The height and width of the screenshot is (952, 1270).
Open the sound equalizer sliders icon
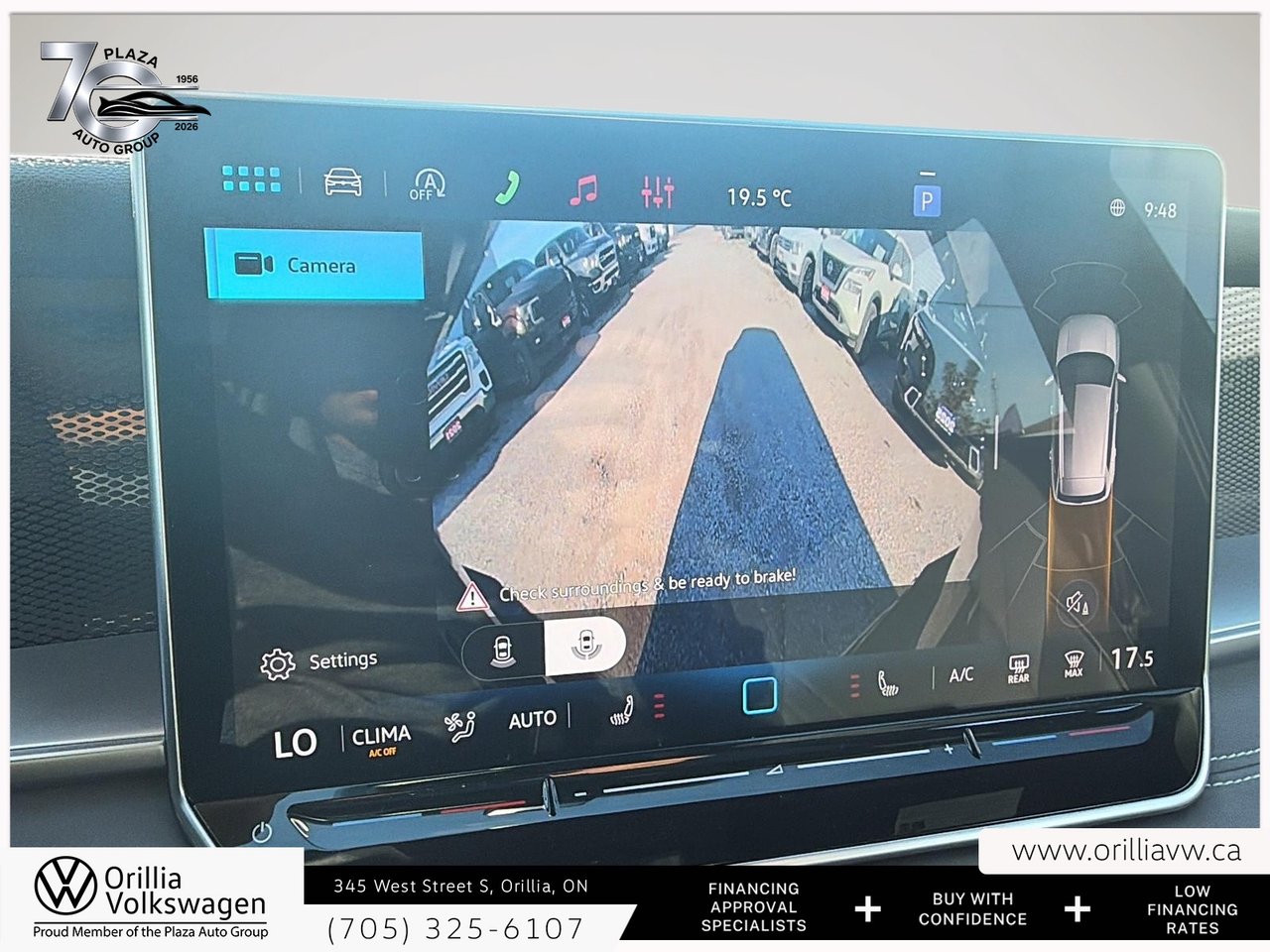657,191
